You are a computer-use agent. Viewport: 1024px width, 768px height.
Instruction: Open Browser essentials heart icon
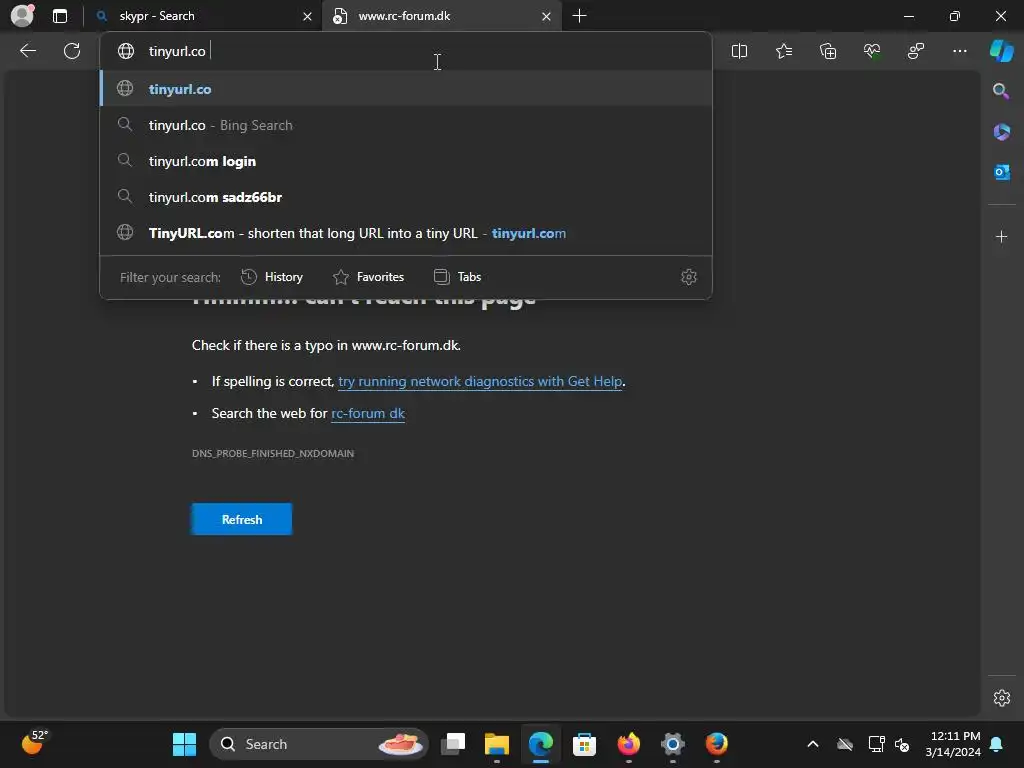click(872, 51)
